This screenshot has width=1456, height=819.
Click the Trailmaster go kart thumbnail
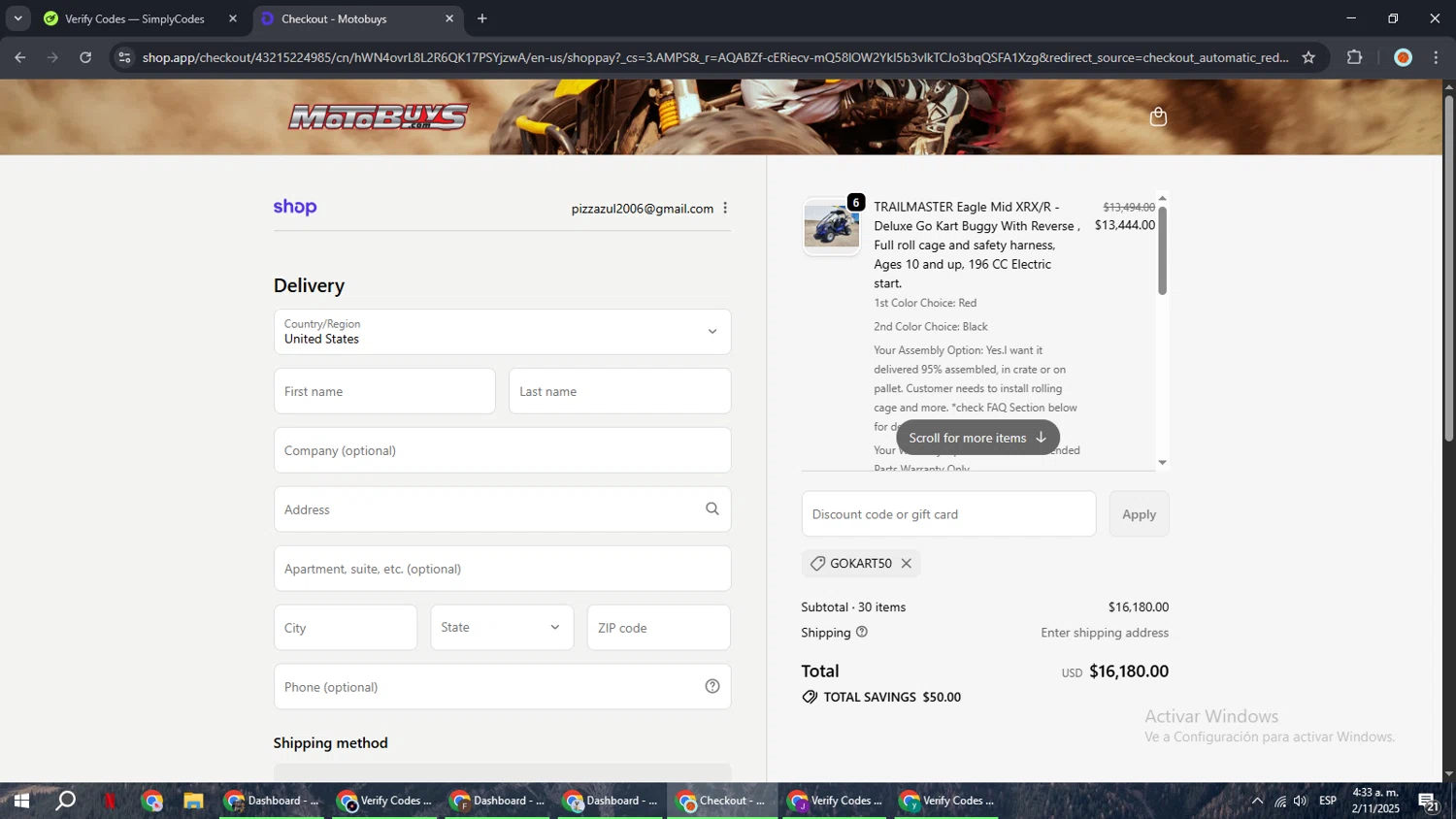tap(832, 227)
